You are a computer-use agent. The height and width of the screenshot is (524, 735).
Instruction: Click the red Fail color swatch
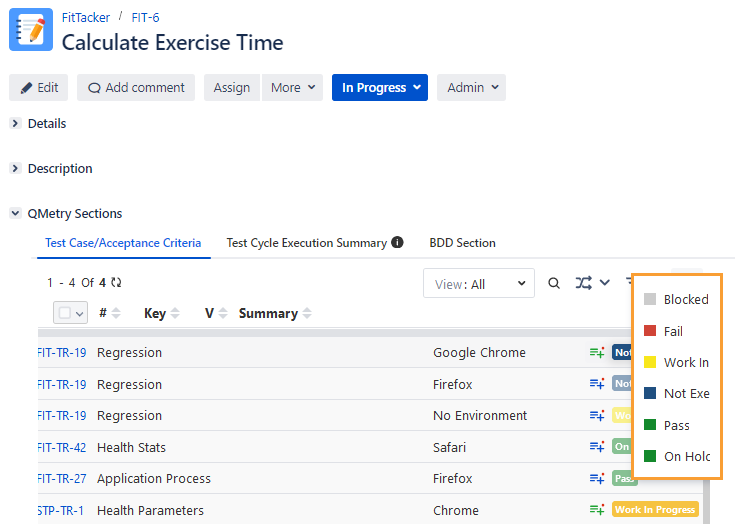click(650, 331)
